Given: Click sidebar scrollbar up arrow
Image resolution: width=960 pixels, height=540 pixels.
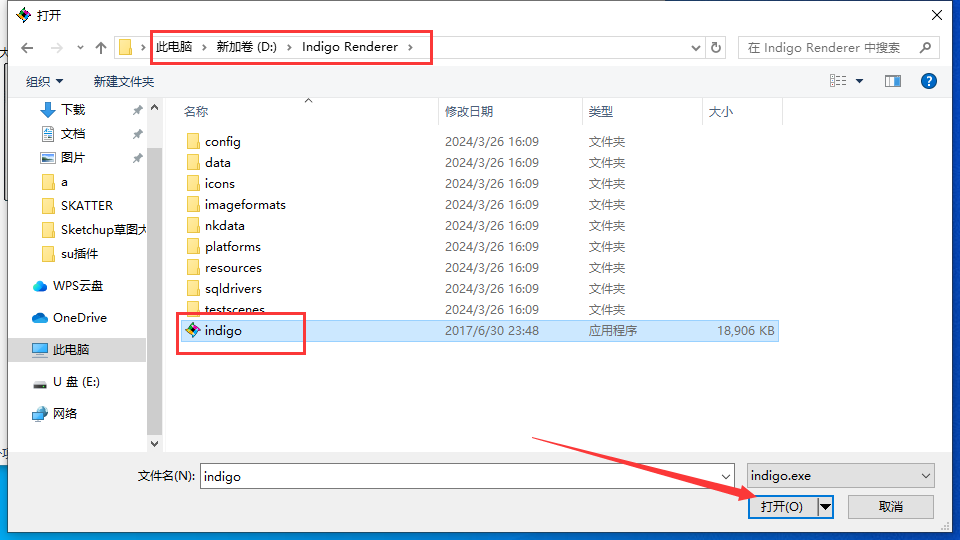Looking at the screenshot, I should [x=154, y=108].
